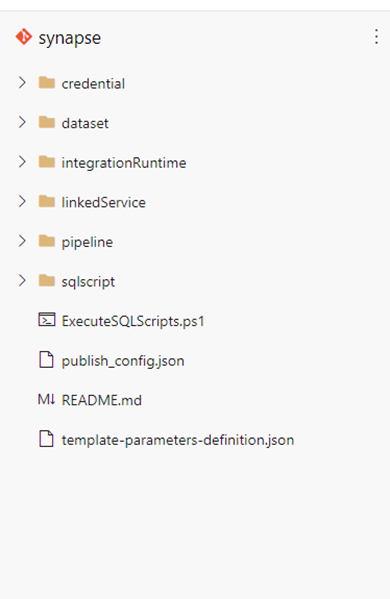Click the template-parameters-definition.json file icon
The image size is (390, 599).
47,439
